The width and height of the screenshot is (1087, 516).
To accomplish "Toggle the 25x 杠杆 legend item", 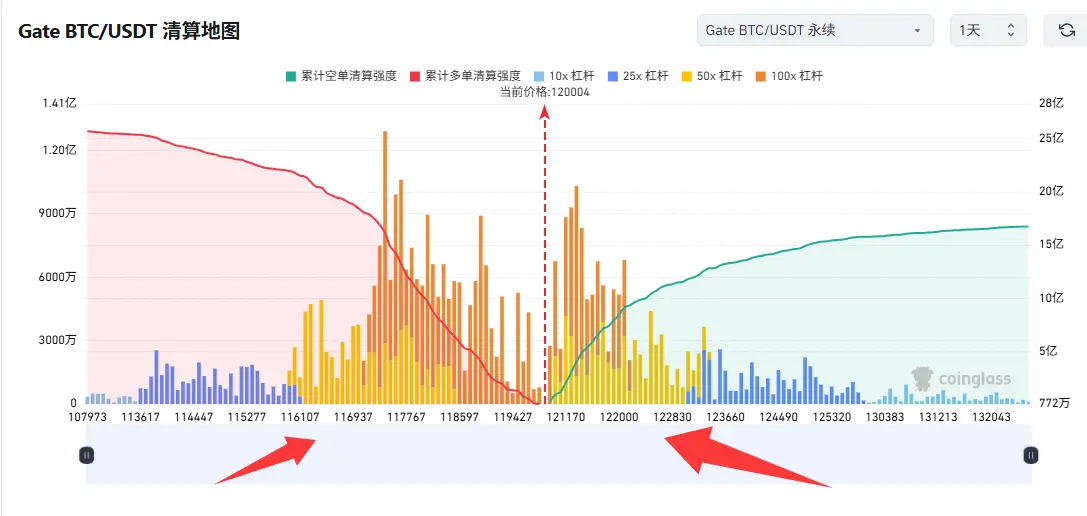I will point(638,76).
